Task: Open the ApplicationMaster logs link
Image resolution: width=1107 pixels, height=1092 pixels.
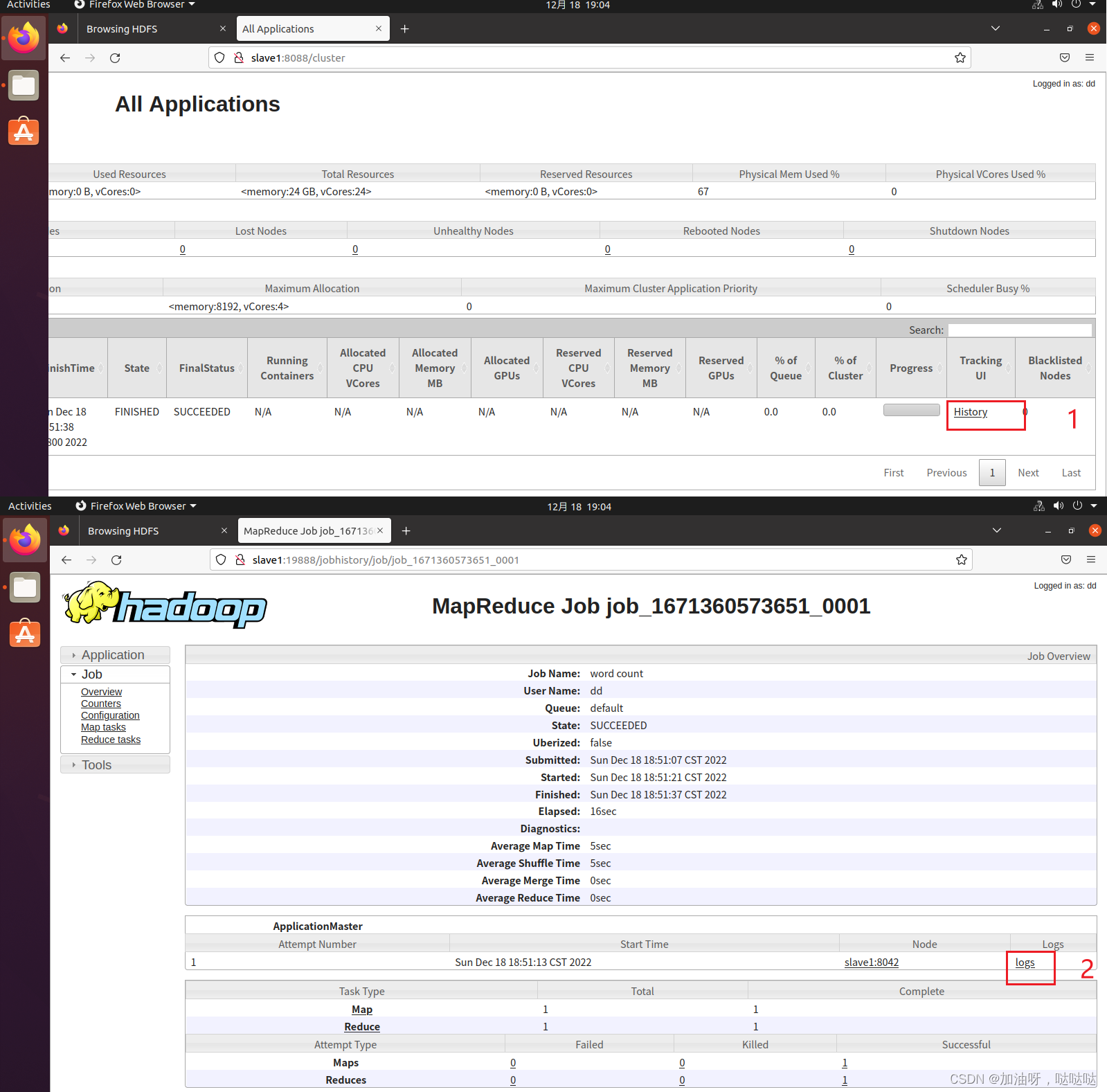Action: point(1025,963)
